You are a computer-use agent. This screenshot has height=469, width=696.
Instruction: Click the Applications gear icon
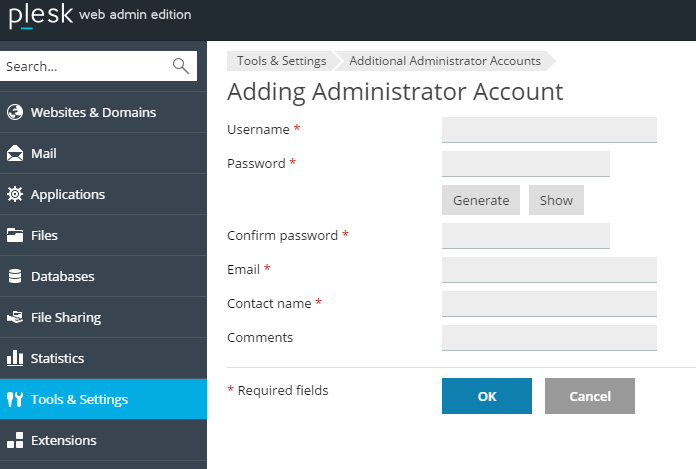click(x=15, y=195)
